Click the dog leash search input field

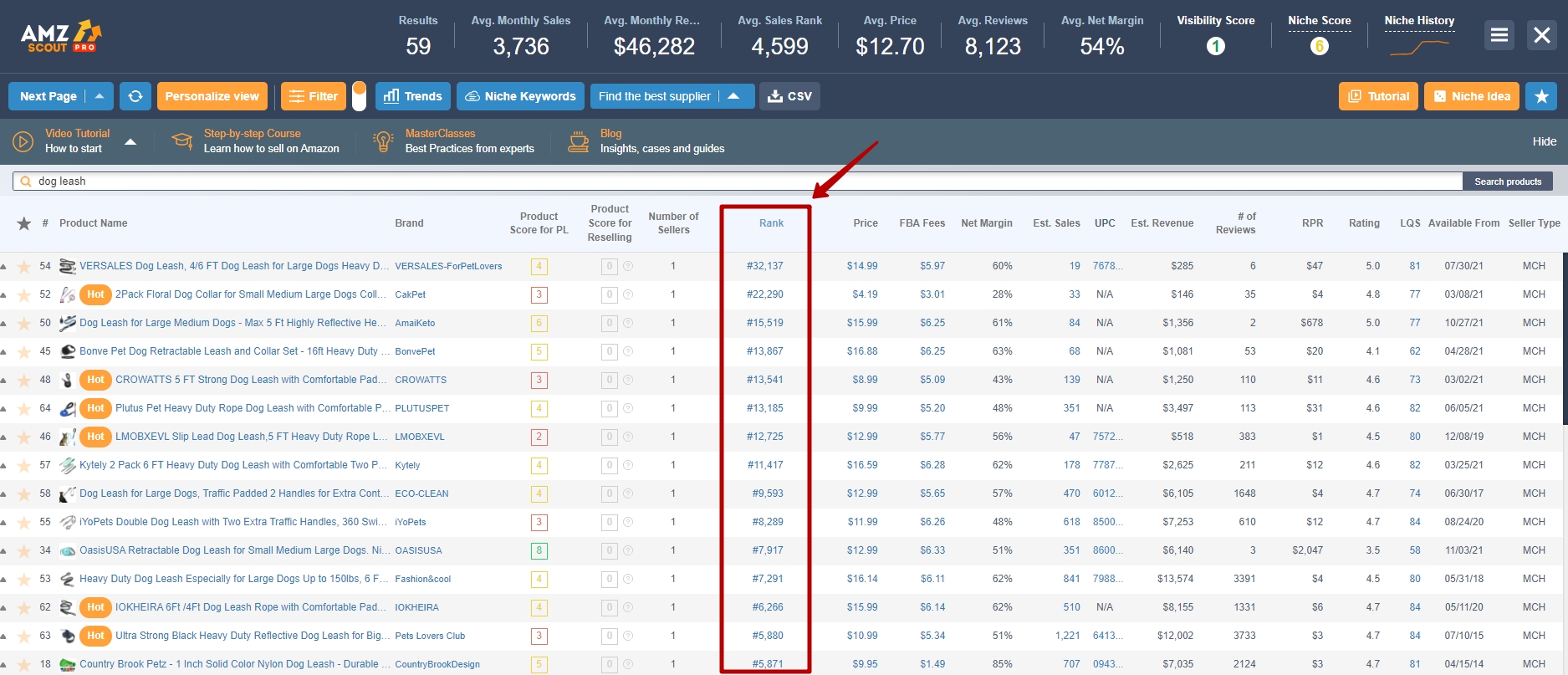click(x=738, y=182)
